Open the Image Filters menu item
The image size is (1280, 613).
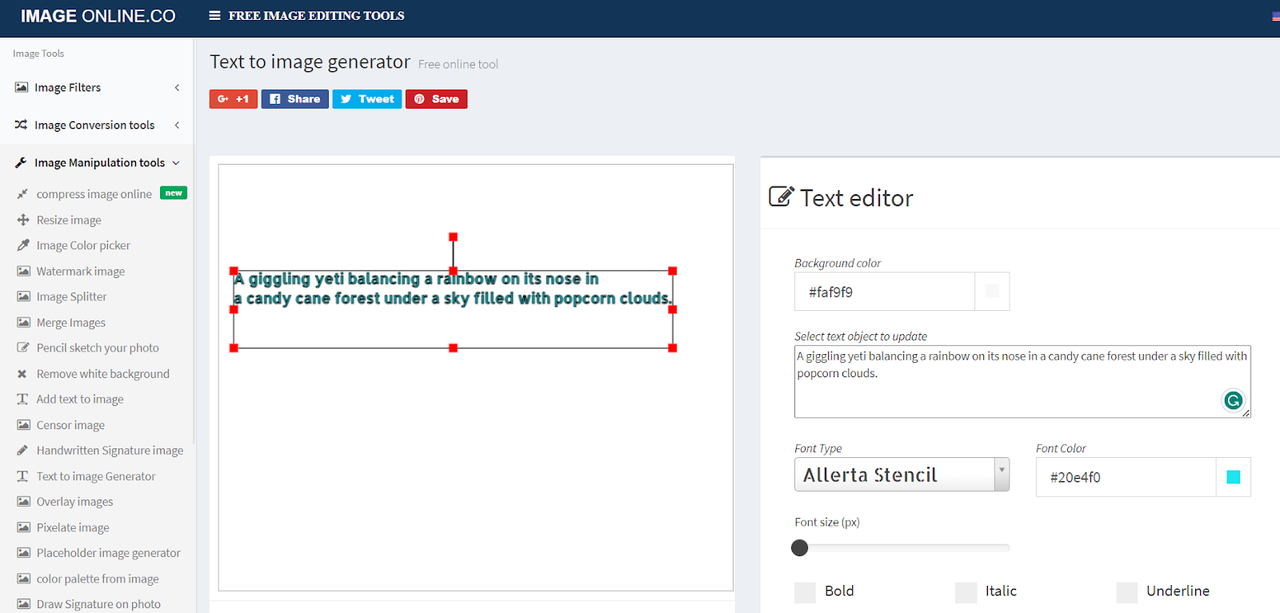coord(97,88)
